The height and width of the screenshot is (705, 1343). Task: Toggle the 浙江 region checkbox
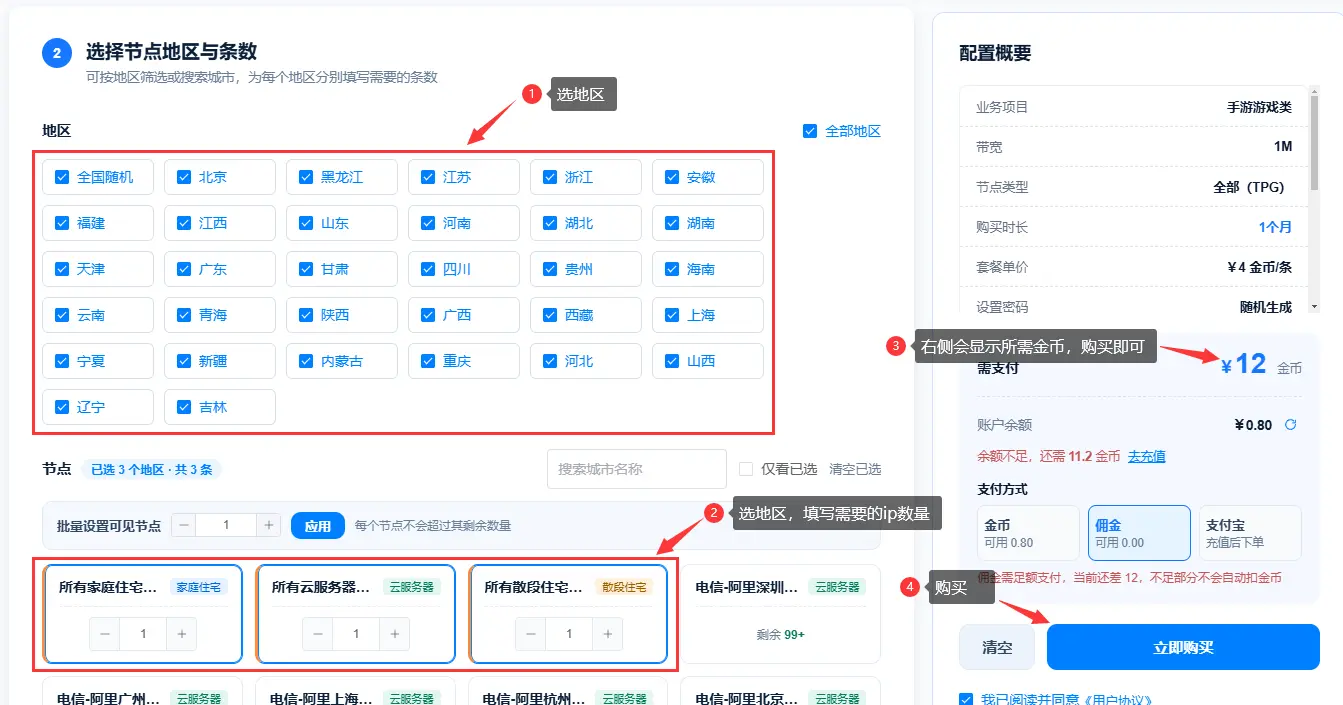pos(550,177)
